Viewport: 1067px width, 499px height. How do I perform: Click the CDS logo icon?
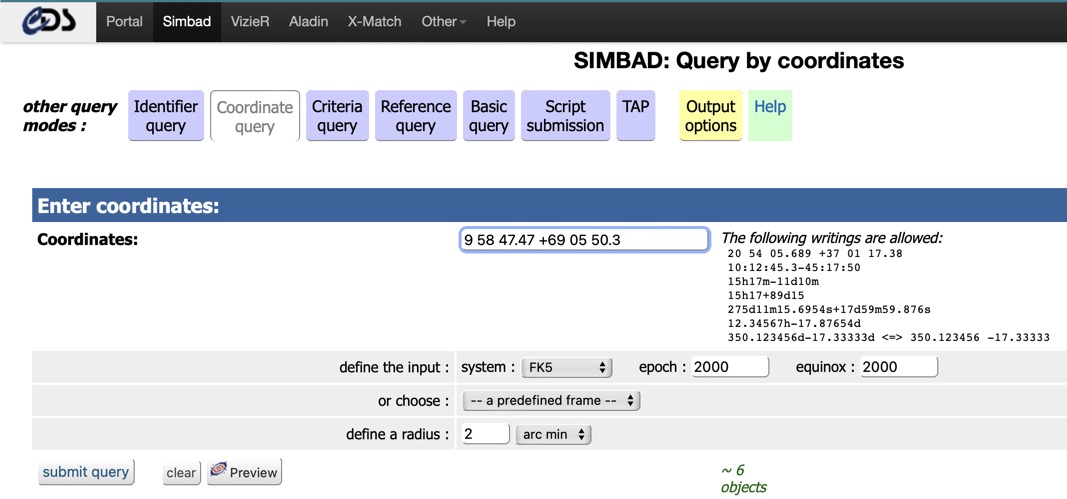48,21
